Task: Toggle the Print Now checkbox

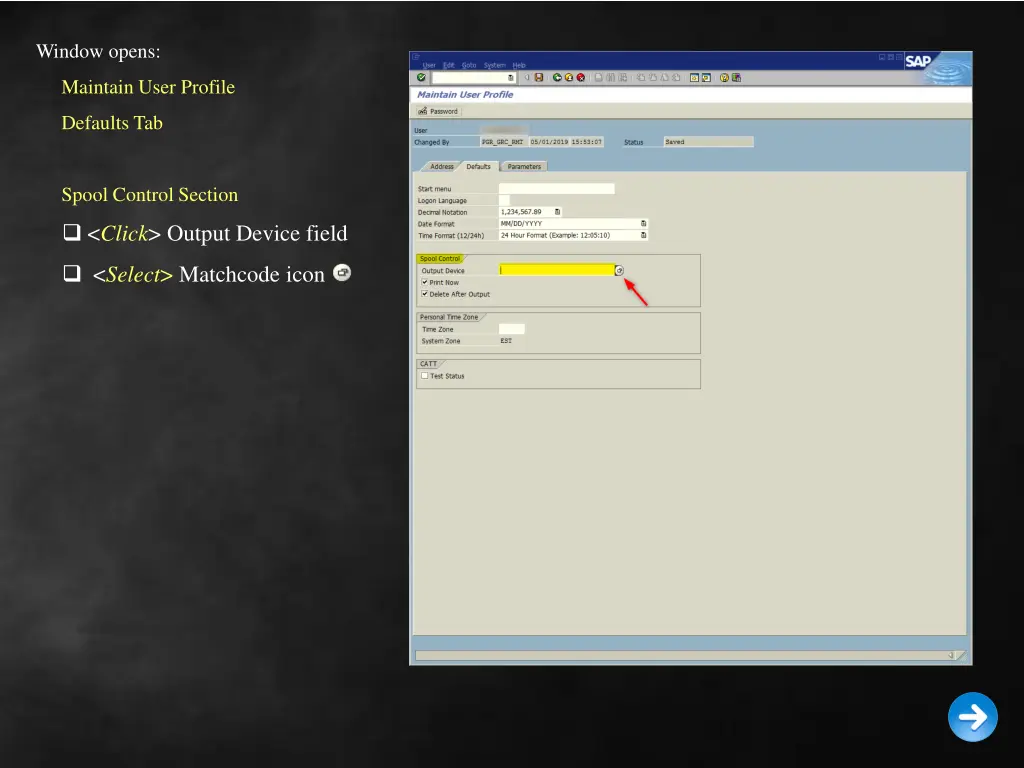Action: (x=425, y=283)
